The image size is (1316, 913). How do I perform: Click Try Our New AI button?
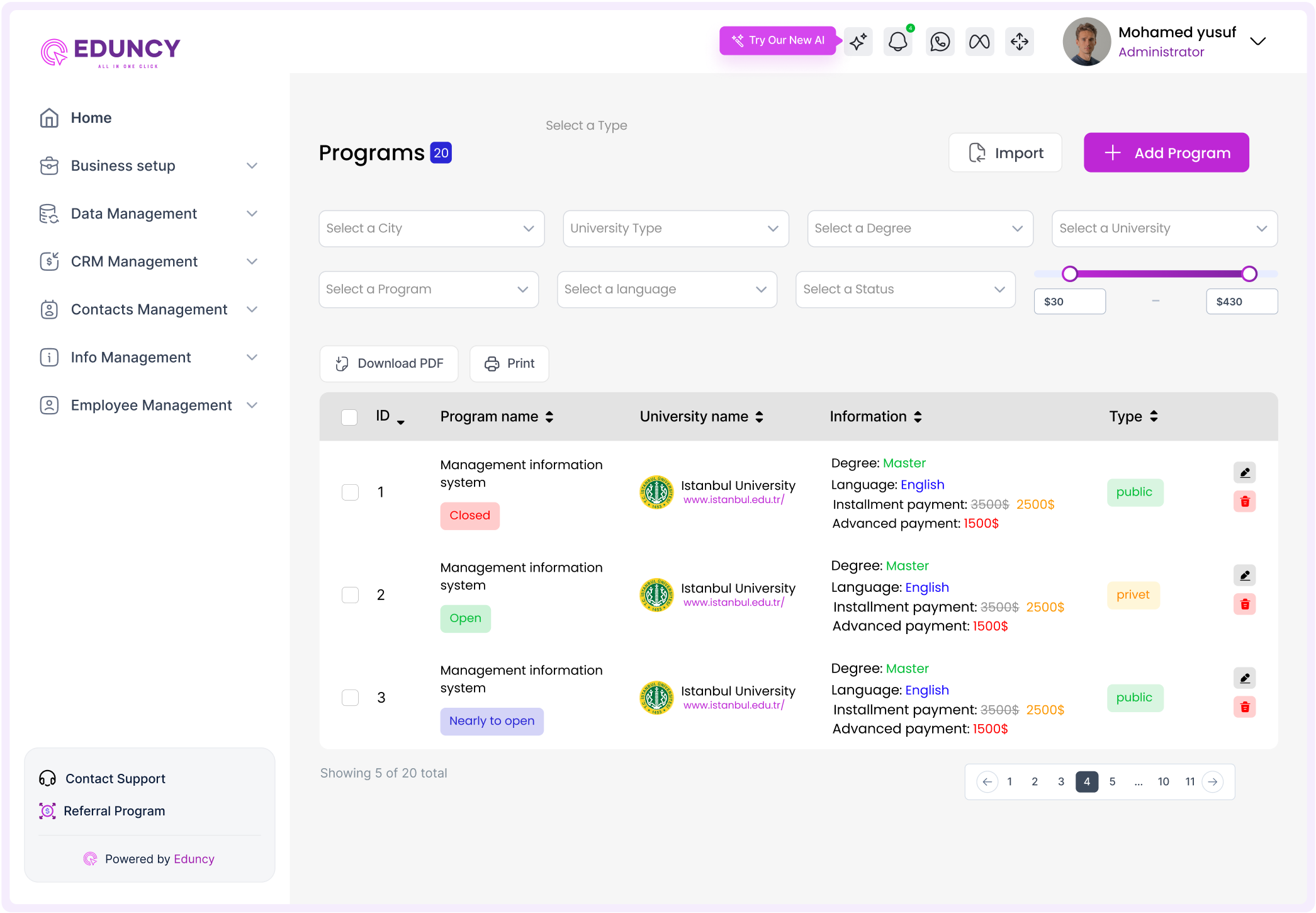point(778,40)
